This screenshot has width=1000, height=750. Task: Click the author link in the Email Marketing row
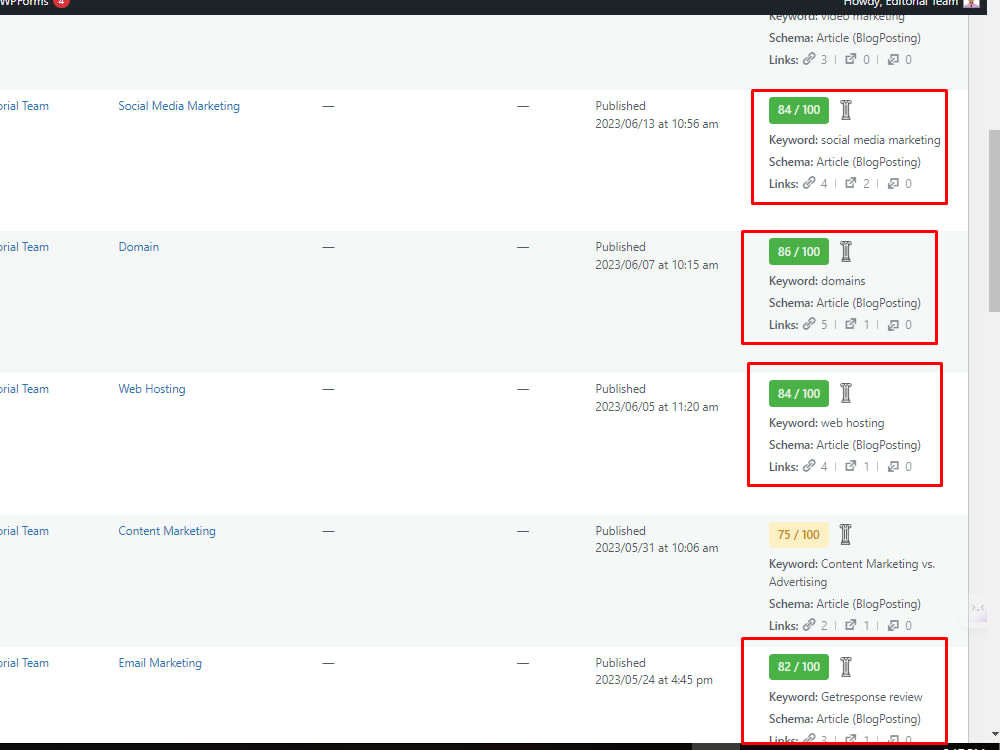tap(24, 663)
